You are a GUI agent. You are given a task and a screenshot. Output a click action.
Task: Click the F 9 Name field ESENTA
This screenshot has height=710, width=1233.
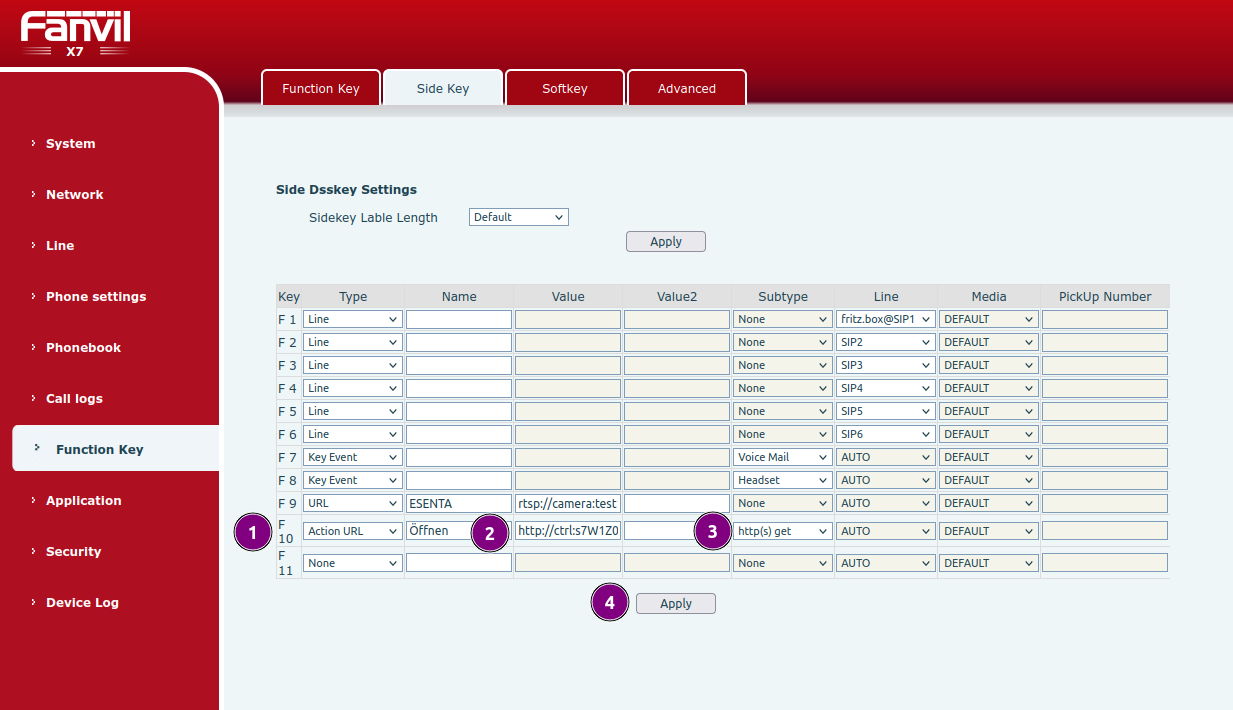459,503
